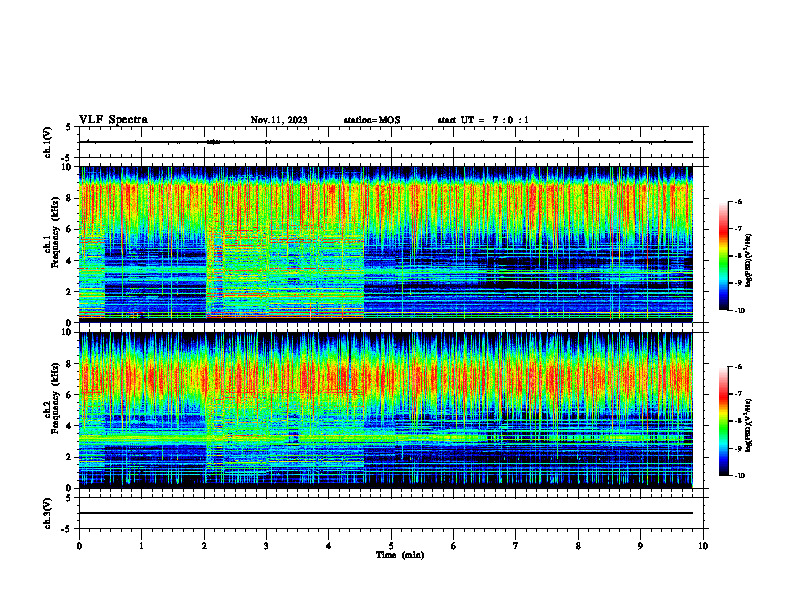This screenshot has height=612, width=792.
Task: Click the ch.1(V) axis label
Action: 48,142
